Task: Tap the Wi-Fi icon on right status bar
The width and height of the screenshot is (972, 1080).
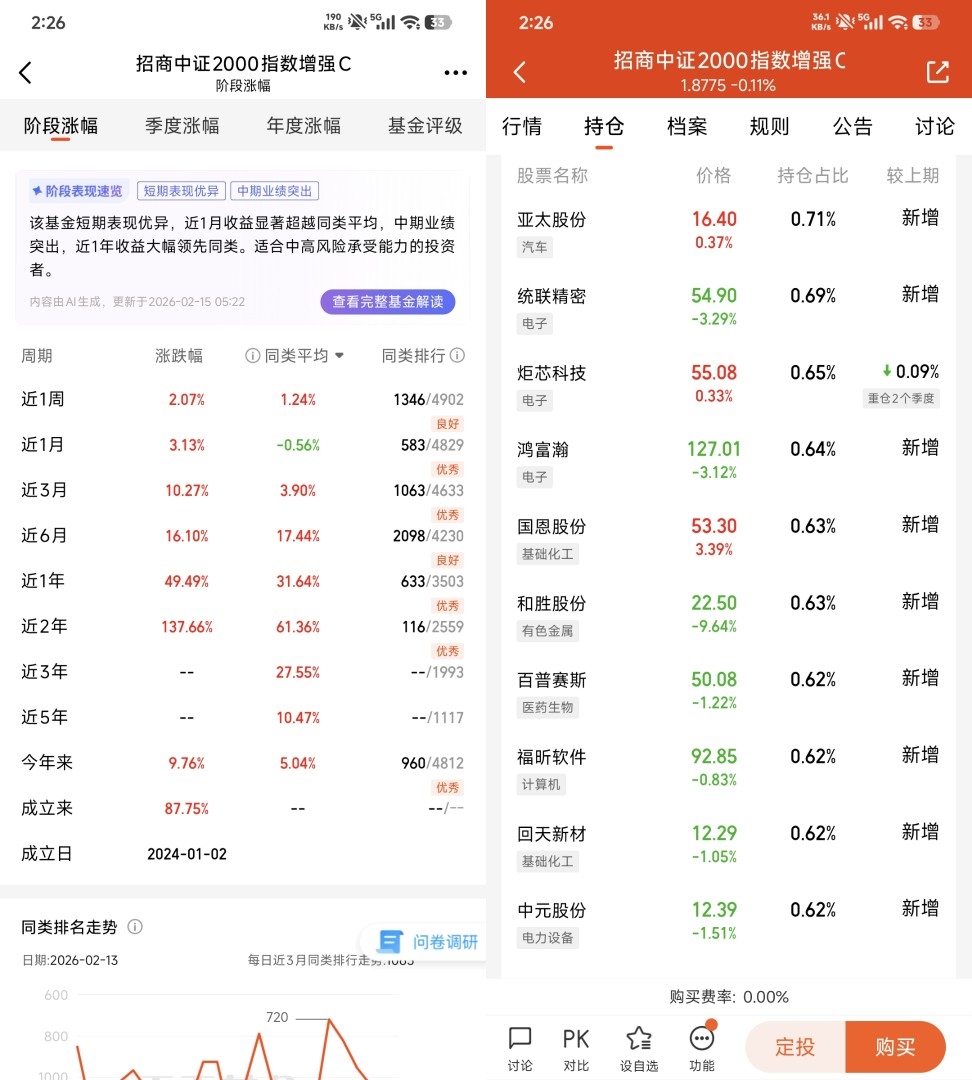Action: point(898,22)
